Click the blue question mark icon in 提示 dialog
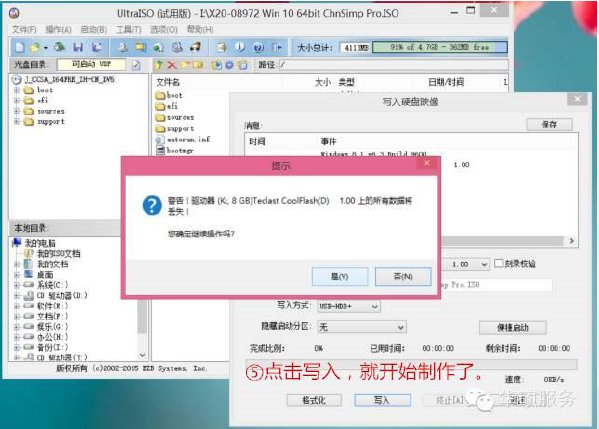 pyautogui.click(x=152, y=205)
